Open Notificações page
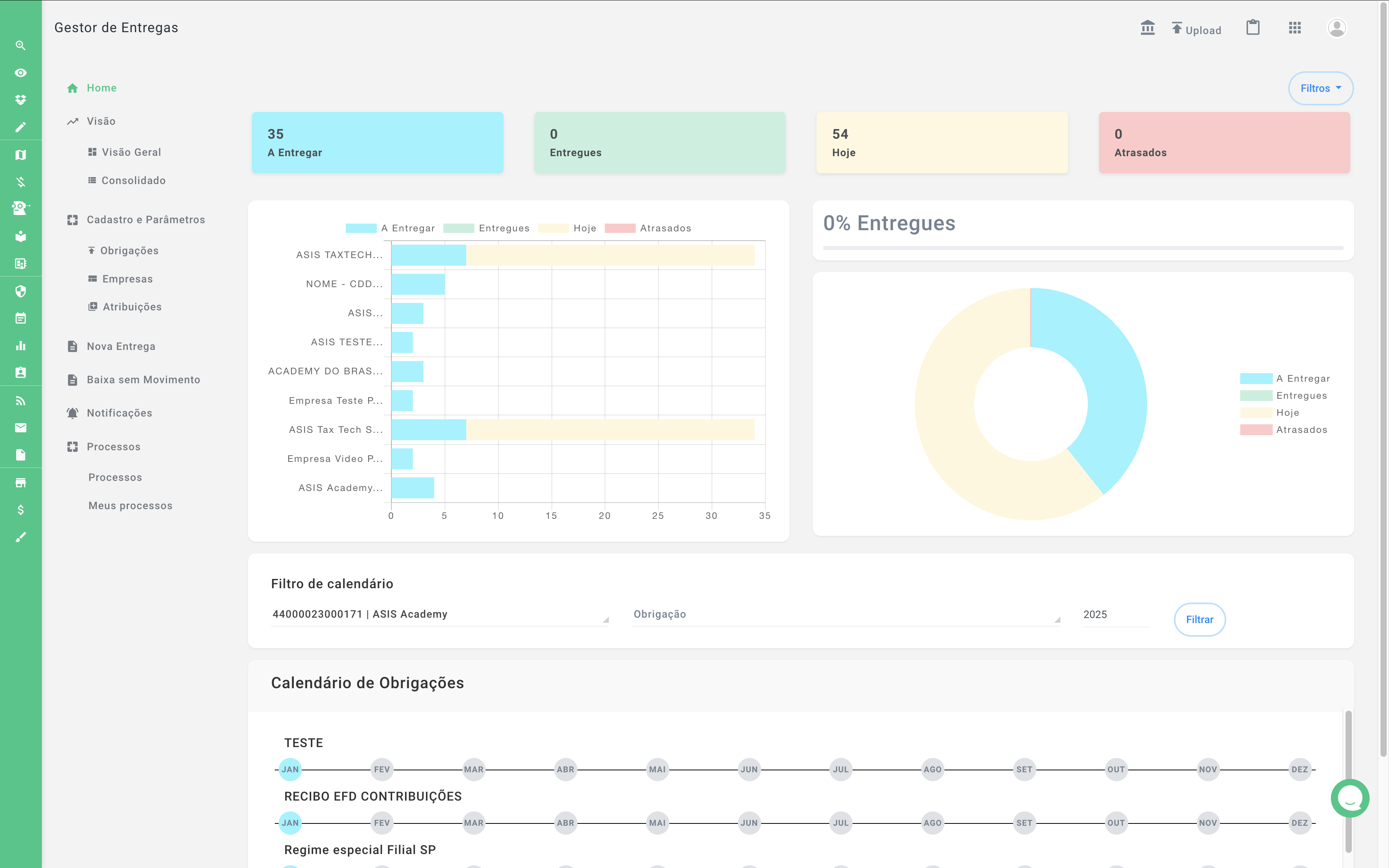Image resolution: width=1389 pixels, height=868 pixels. click(110, 413)
